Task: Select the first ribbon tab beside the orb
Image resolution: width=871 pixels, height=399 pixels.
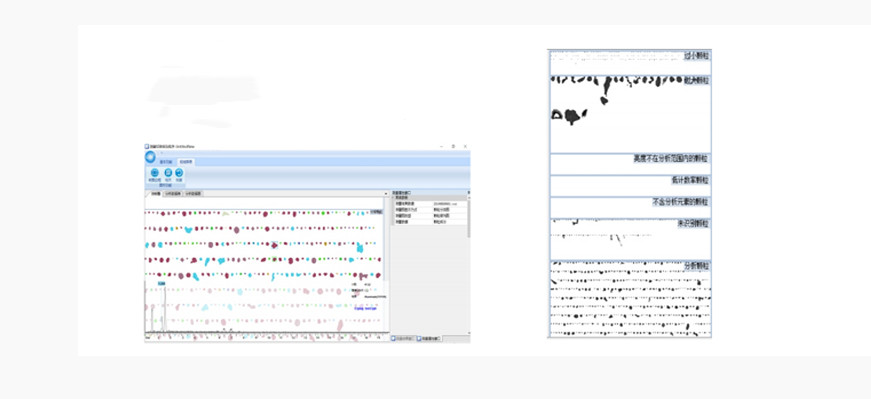Action: pos(166,162)
